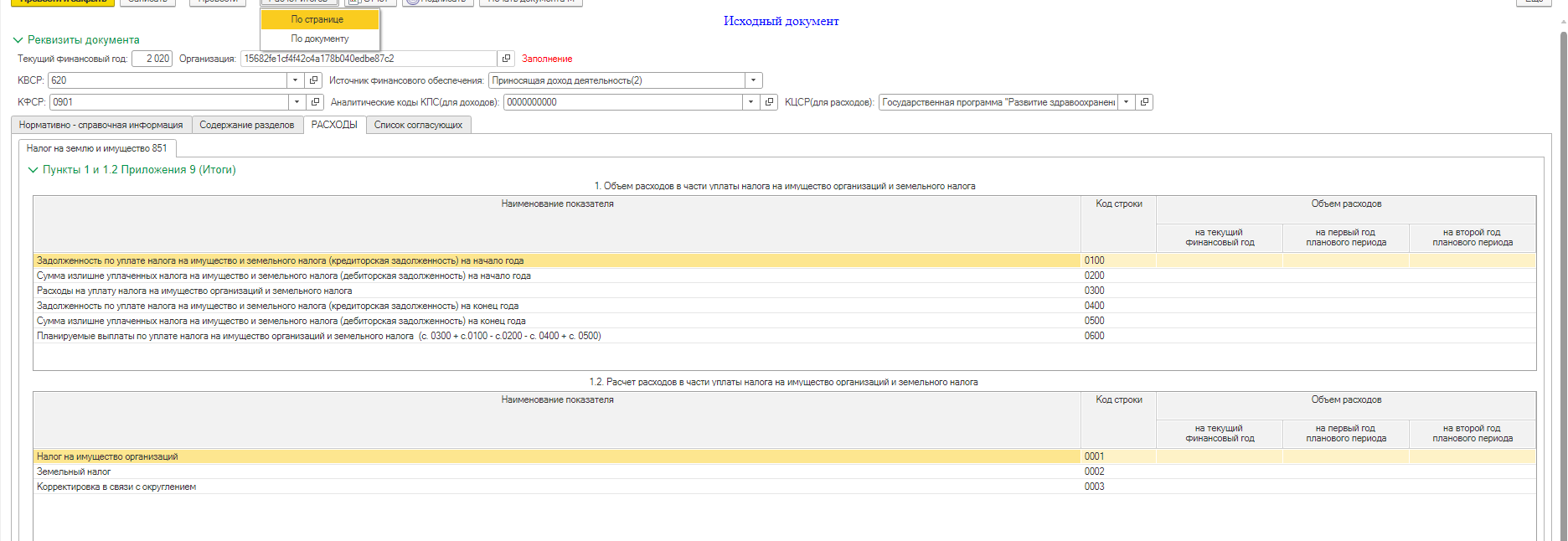Image resolution: width=1568 pixels, height=541 pixels.
Task: Open the КФСР dropdown arrow
Action: coord(297,102)
